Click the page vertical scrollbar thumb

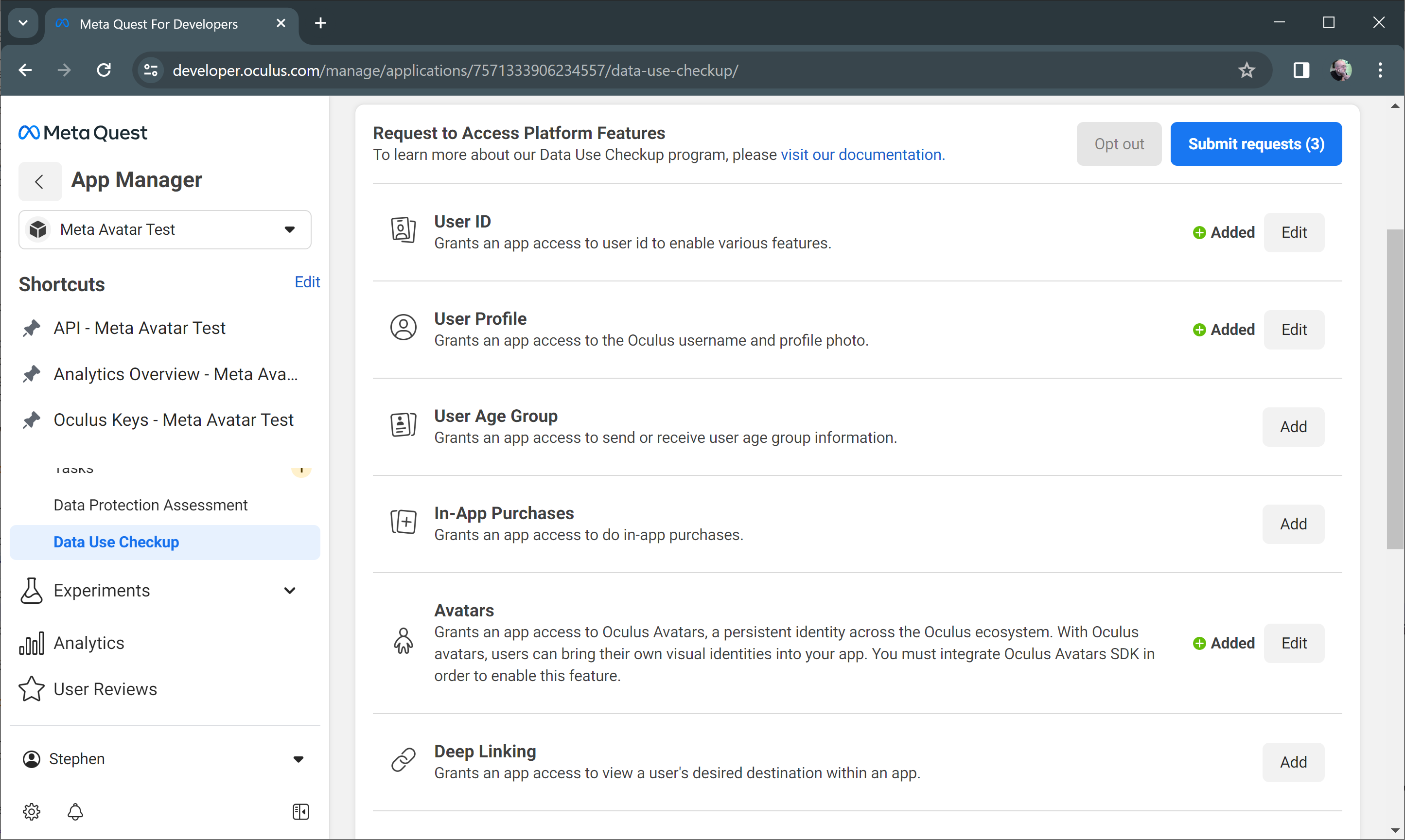coord(1395,388)
